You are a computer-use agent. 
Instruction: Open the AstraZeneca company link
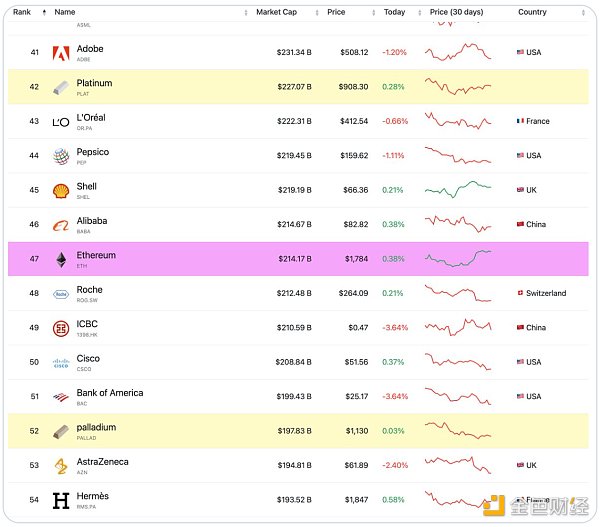[x=102, y=462]
